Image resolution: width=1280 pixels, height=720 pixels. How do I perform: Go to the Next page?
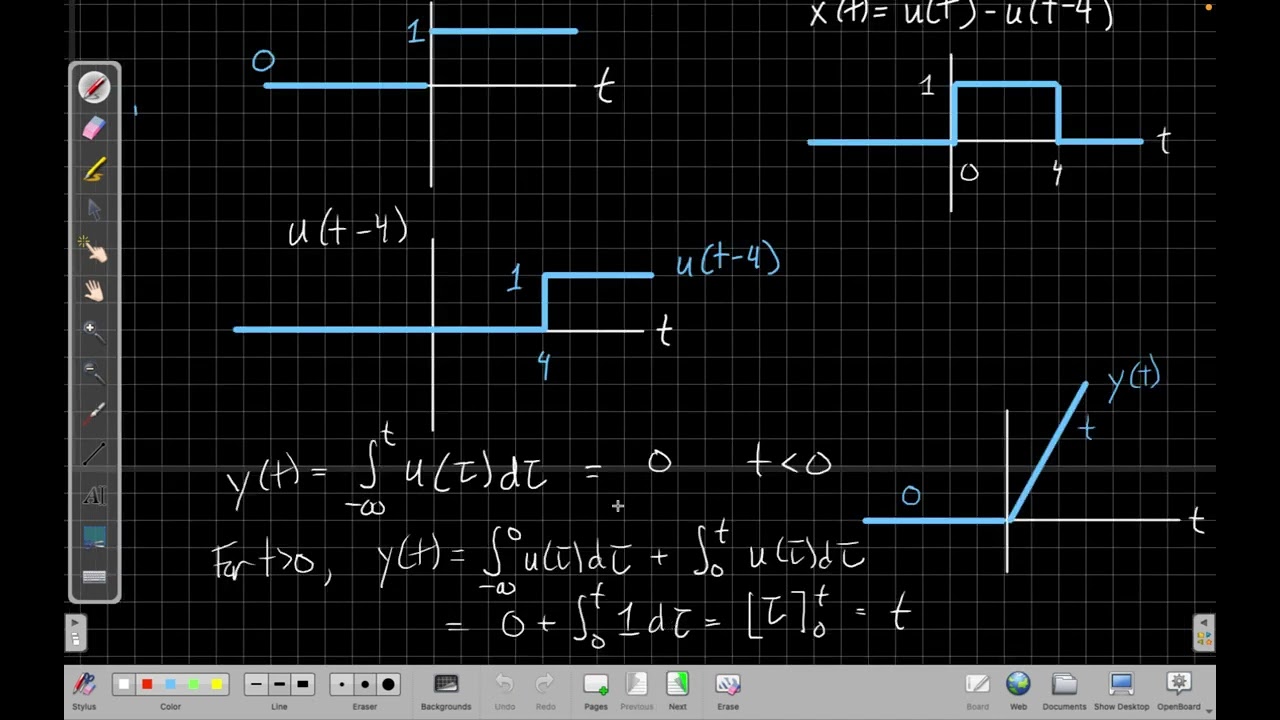(x=678, y=690)
